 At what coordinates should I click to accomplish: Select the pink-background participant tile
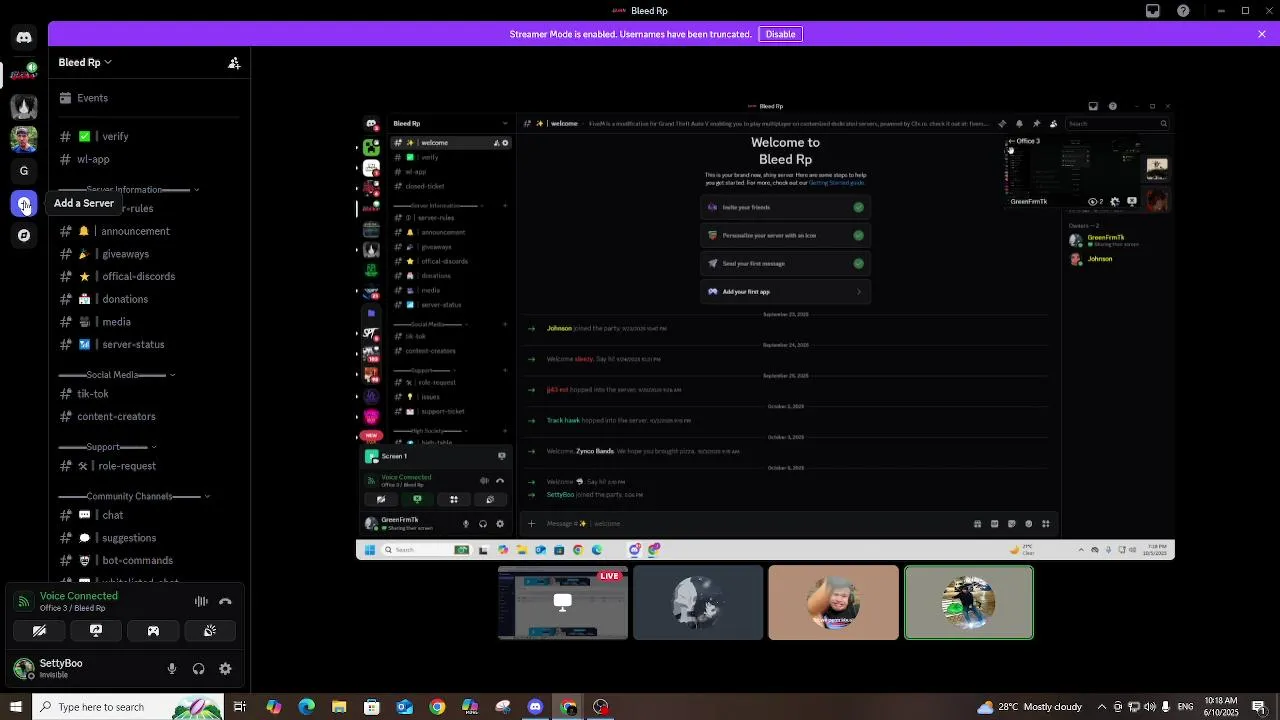coord(833,602)
